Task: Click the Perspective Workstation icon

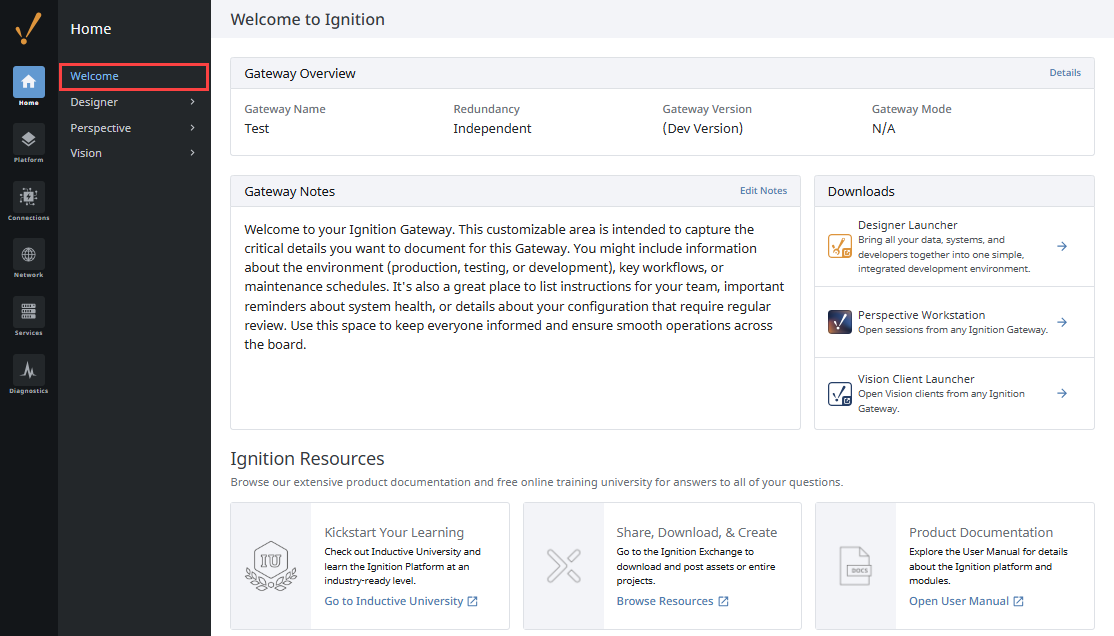Action: click(x=840, y=322)
